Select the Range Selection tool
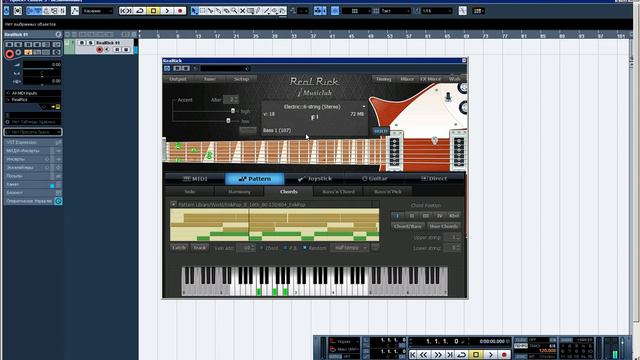640x360 pixels. click(203, 11)
